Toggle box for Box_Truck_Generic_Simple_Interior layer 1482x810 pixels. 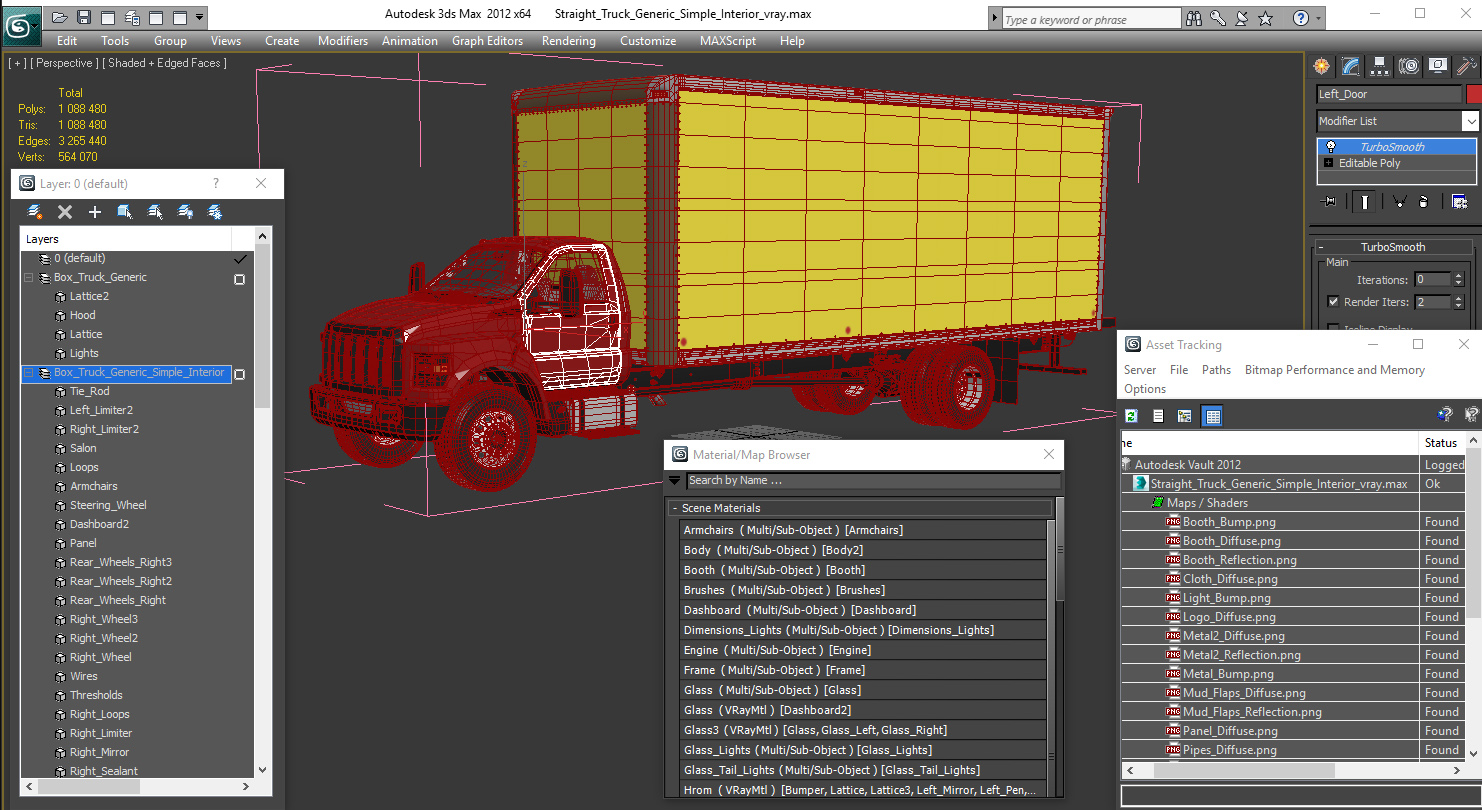pos(239,374)
